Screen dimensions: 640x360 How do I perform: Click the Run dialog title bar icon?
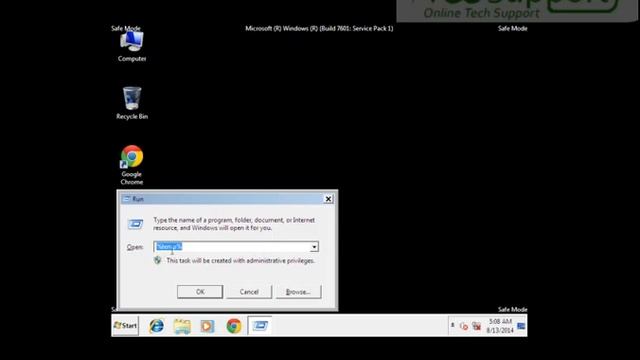click(127, 199)
